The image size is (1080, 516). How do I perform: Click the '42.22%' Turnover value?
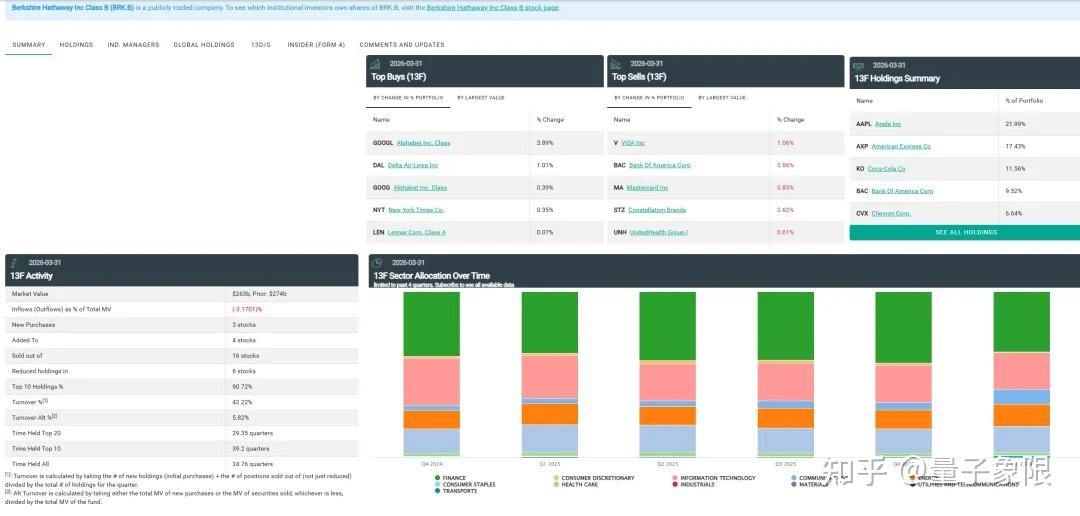pyautogui.click(x=242, y=402)
